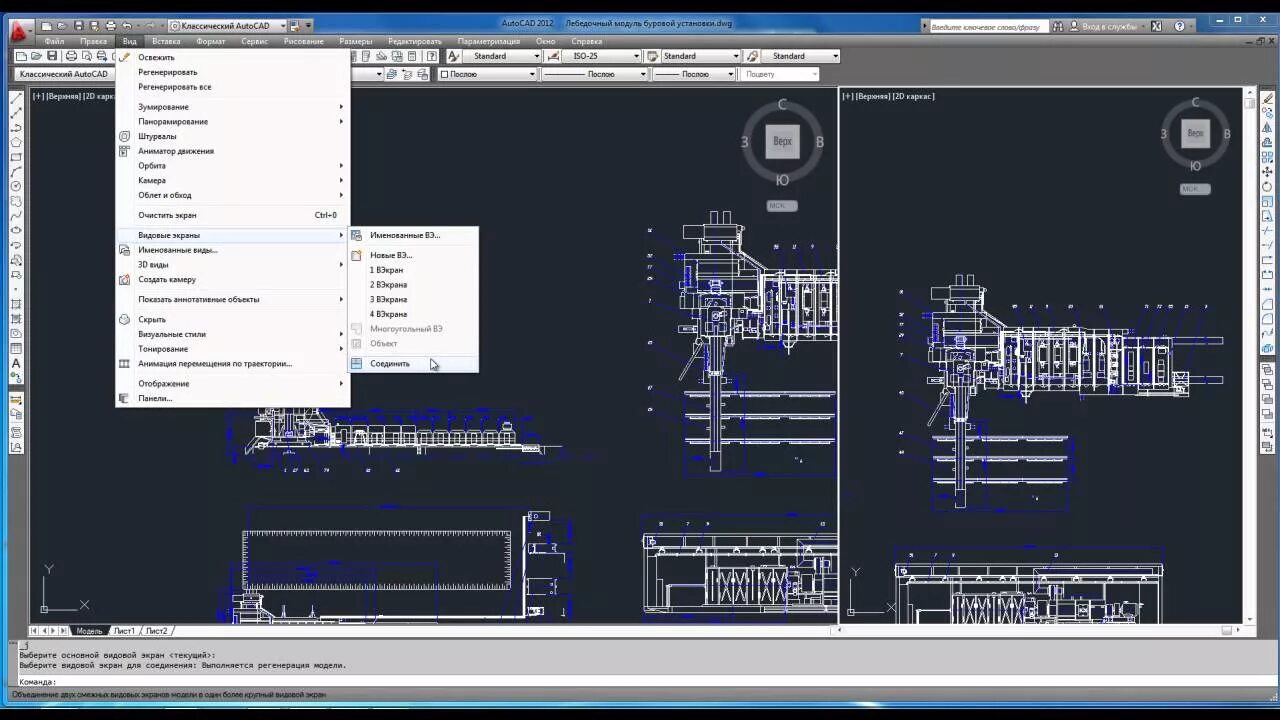Screen dimensions: 1280x720
Task: Open the plot style Поцвету dropdown
Action: click(780, 74)
